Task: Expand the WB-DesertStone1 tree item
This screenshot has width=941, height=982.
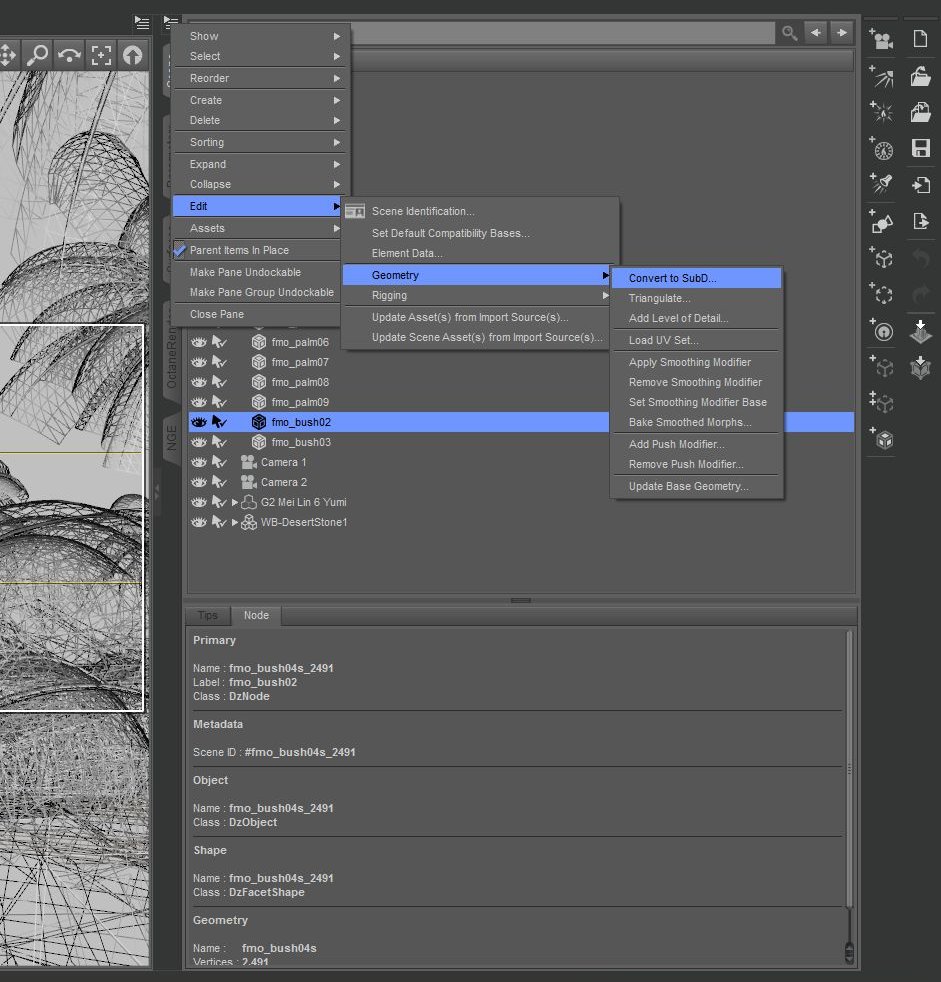Action: (x=236, y=522)
